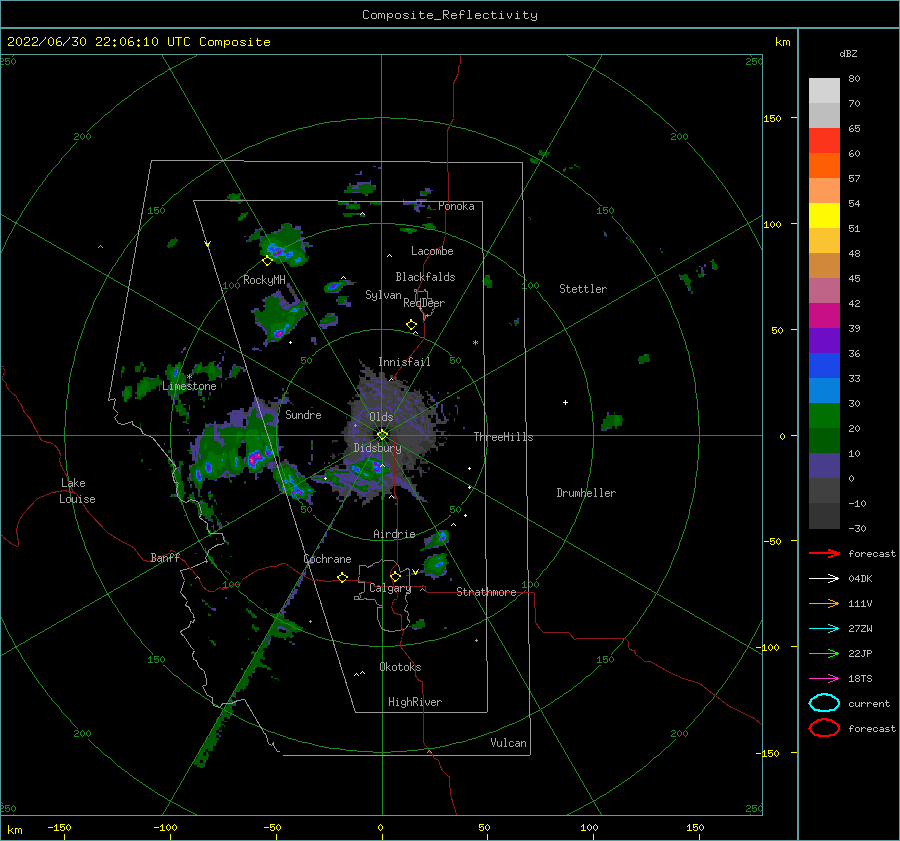Click the orange 111V arrow icon
Viewport: 900px width, 841px height.
tap(824, 603)
